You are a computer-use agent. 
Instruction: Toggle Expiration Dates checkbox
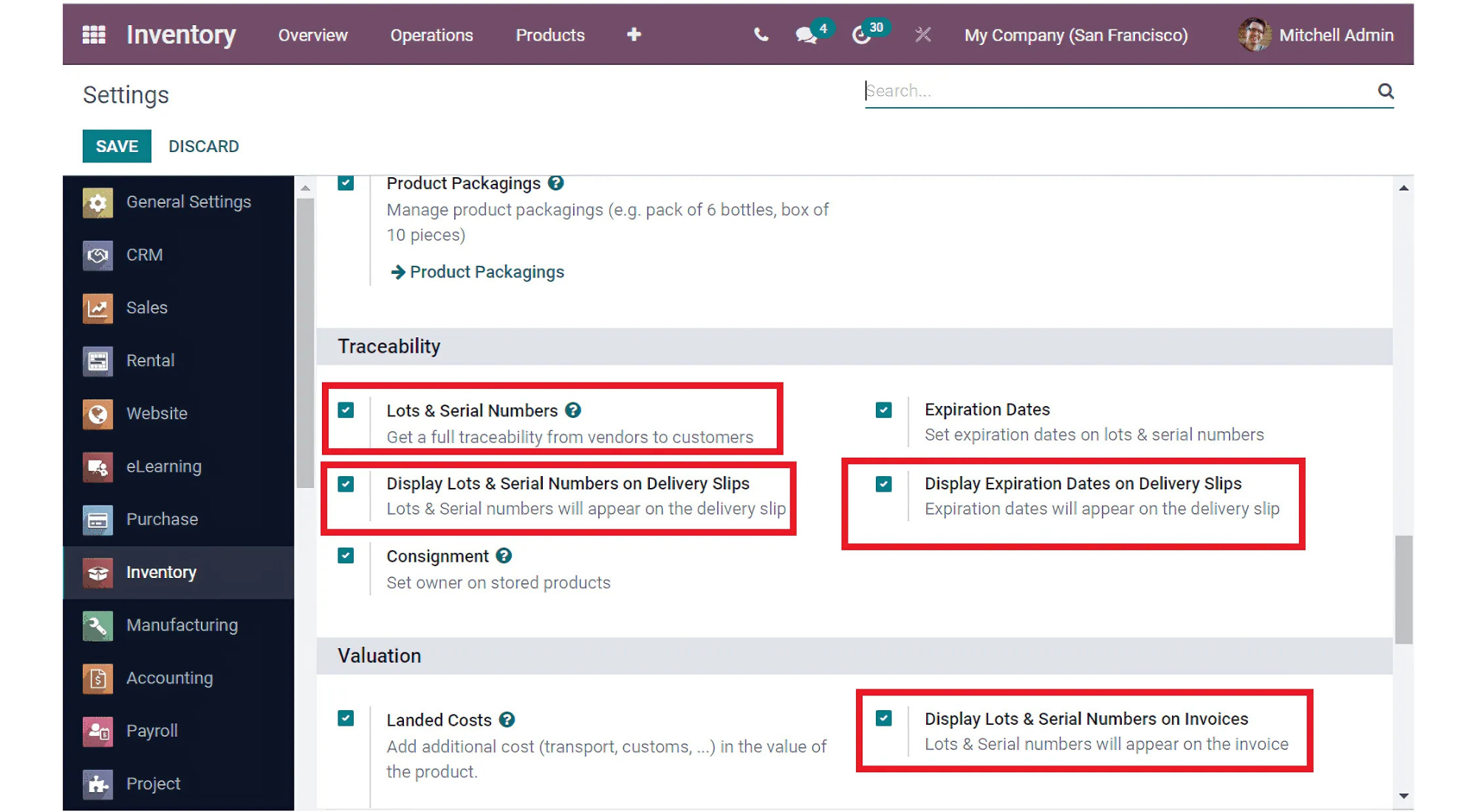pyautogui.click(x=883, y=410)
